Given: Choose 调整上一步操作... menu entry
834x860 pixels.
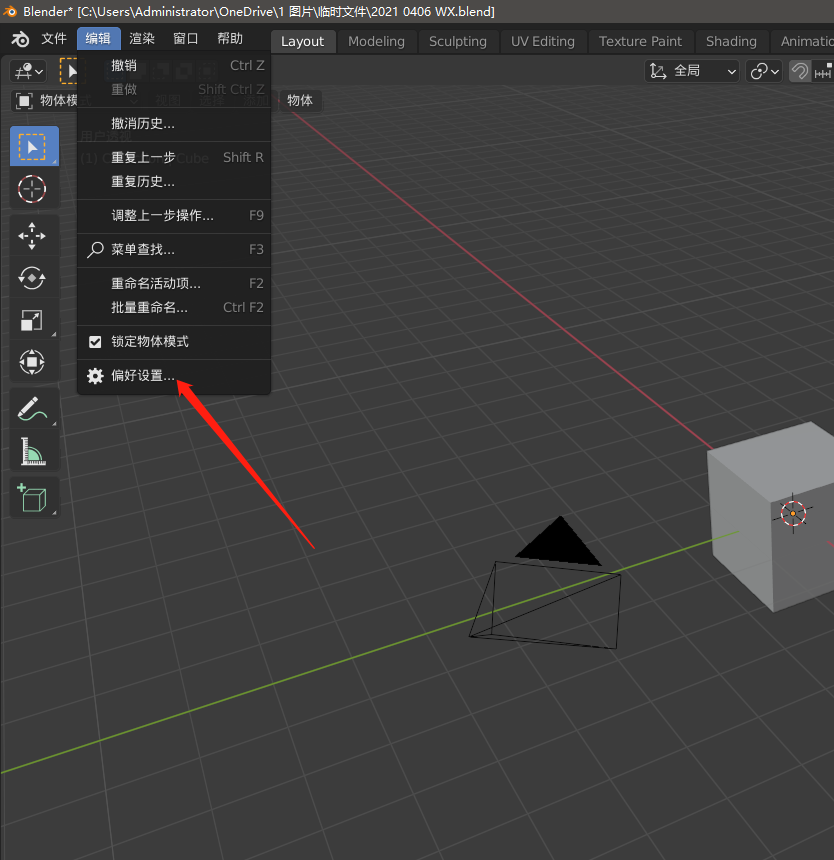Looking at the screenshot, I should tap(174, 216).
